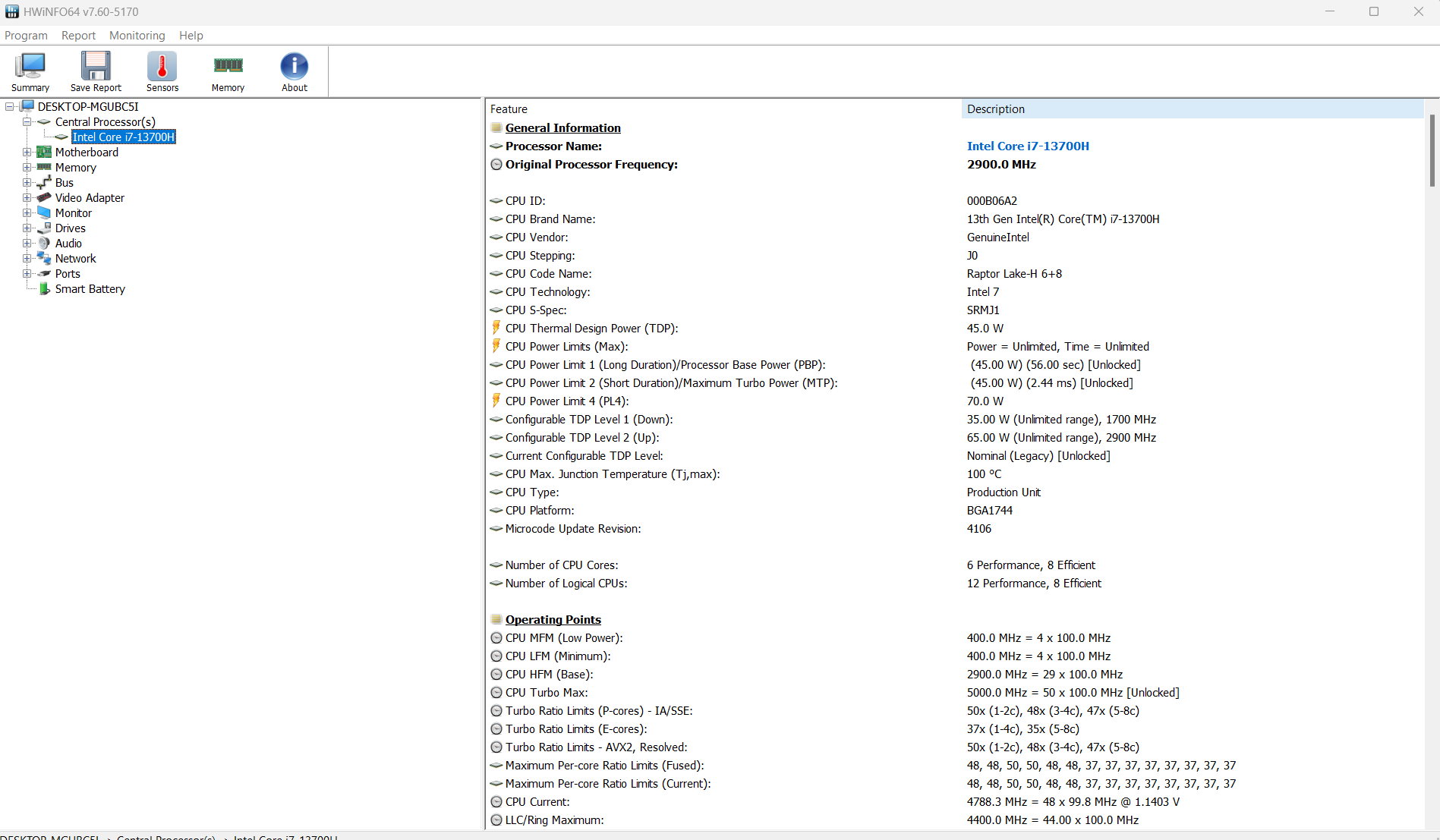The image size is (1440, 840).
Task: Collapse the Central Processor(s) node
Action: [x=27, y=121]
